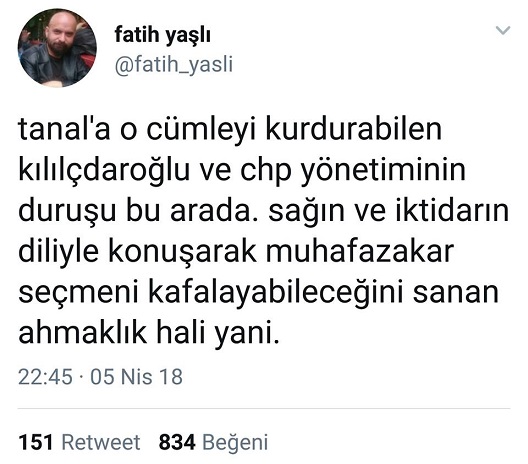Open fatih yaşlı's round profile photo
The image size is (528, 464).
point(57,48)
